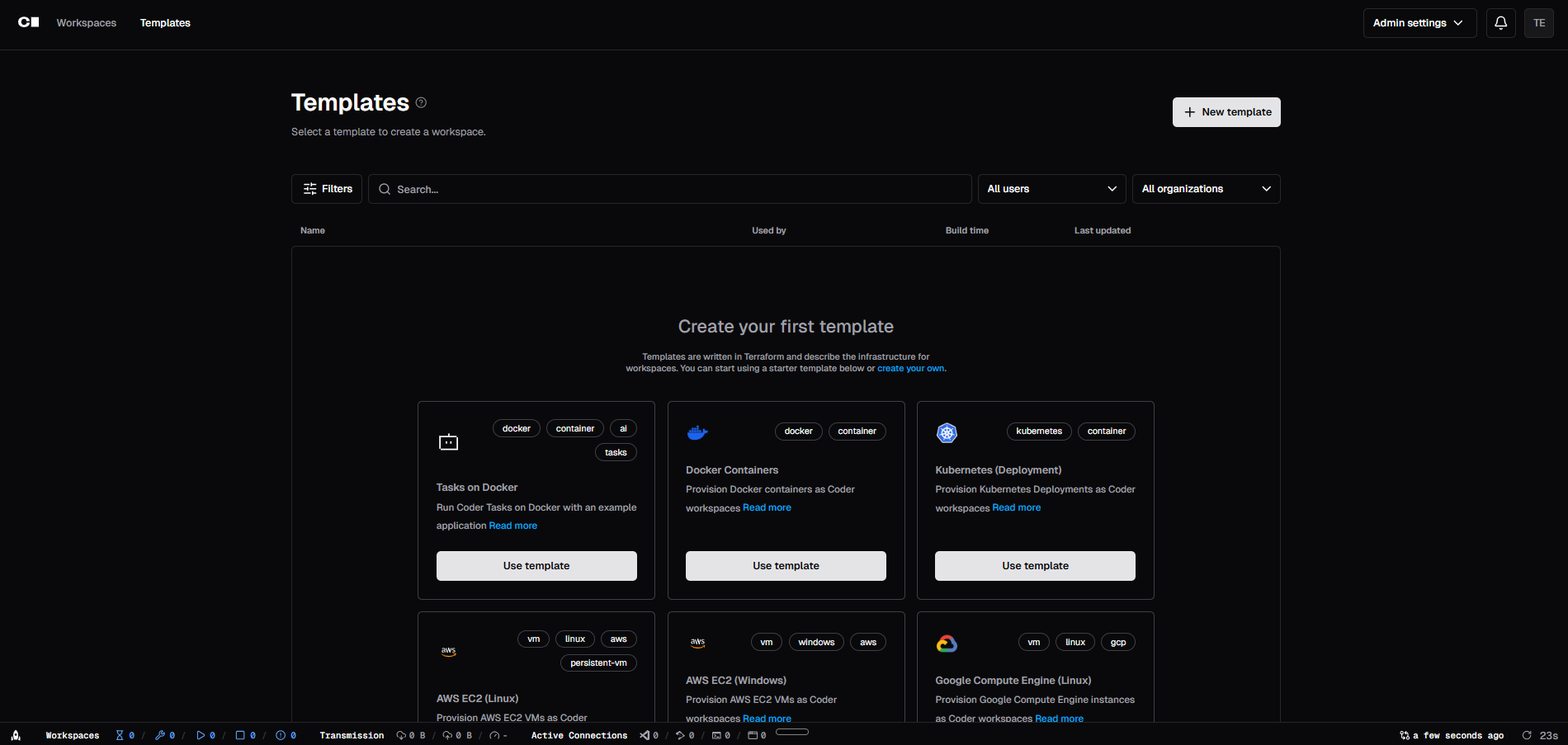
Task: Click the help icon beside the Templates heading
Action: pyautogui.click(x=421, y=102)
